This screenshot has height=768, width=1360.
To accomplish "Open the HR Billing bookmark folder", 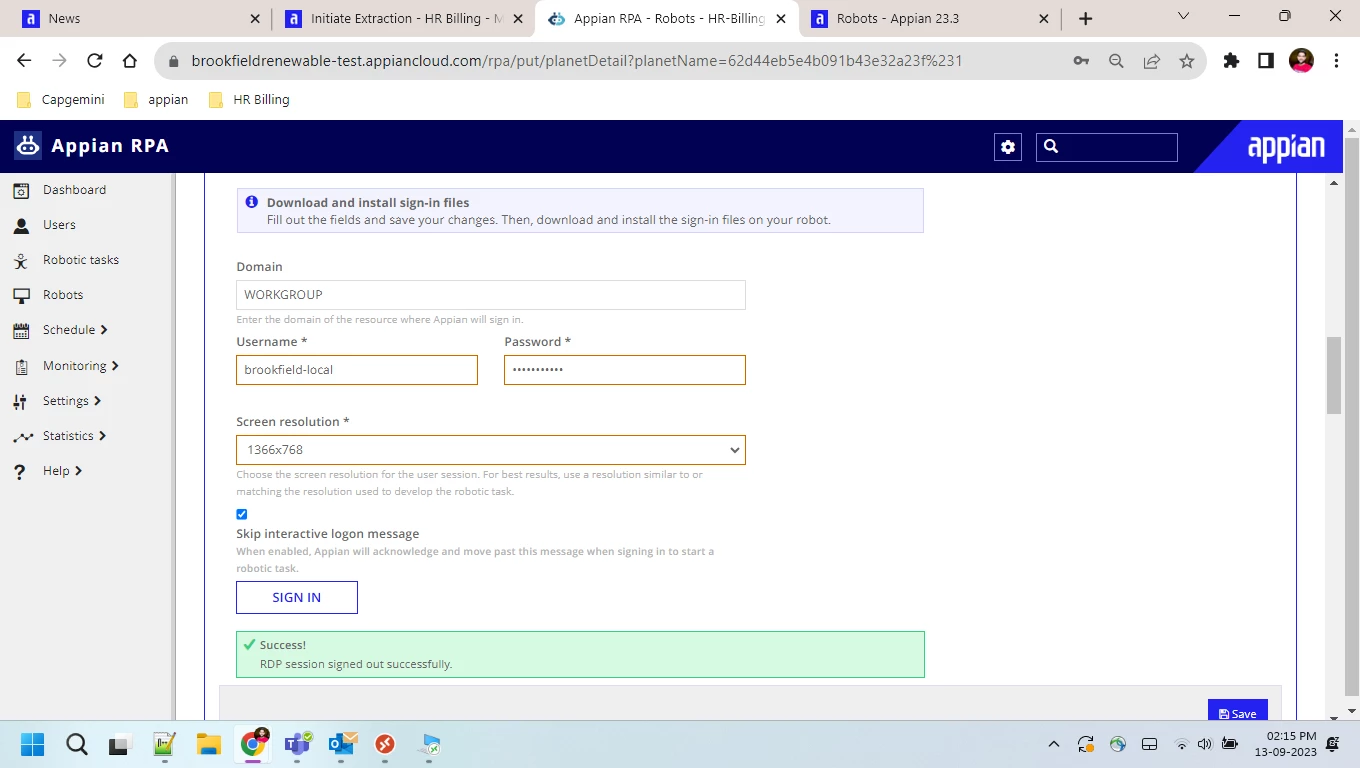I will 249,100.
